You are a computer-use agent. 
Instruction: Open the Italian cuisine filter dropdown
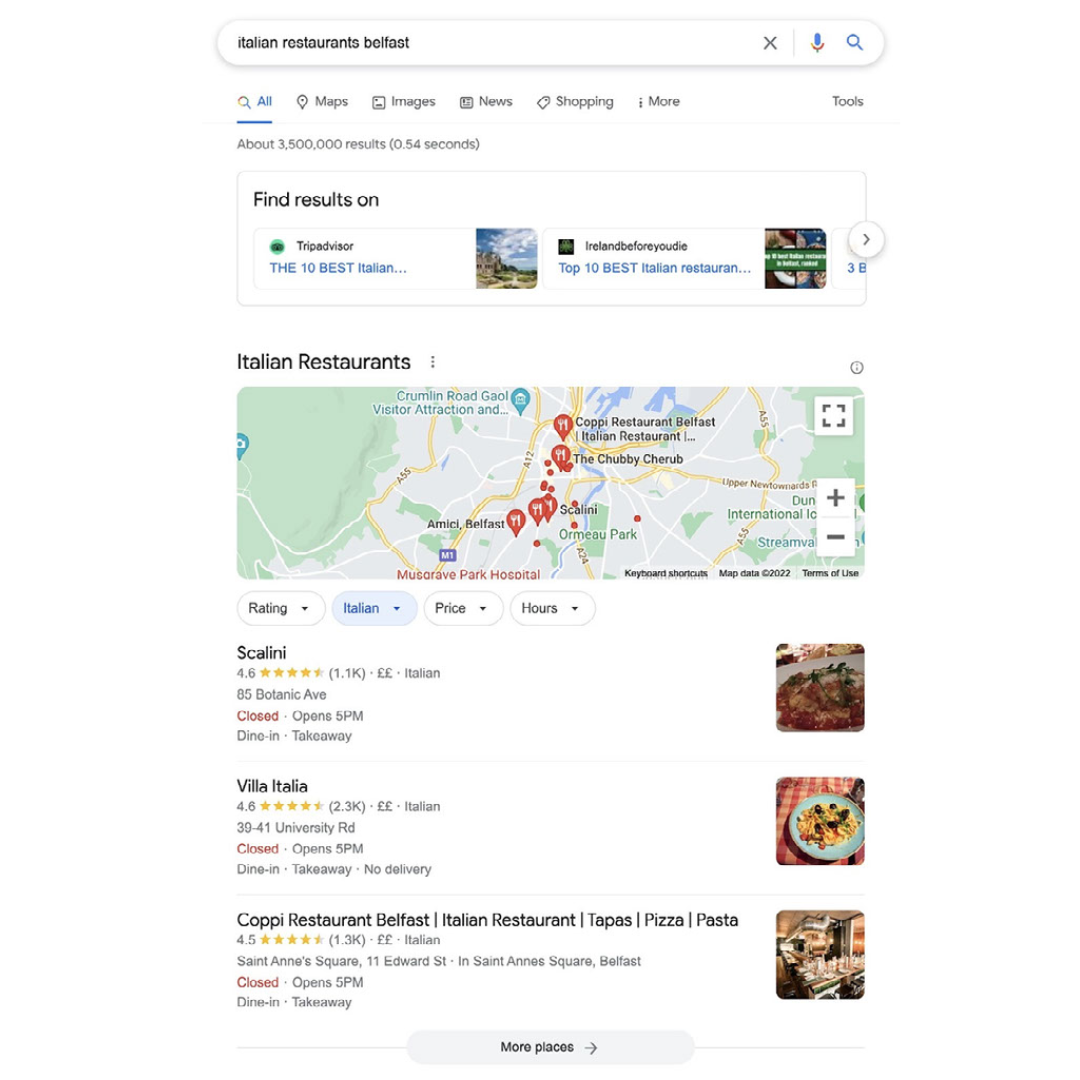pos(374,608)
